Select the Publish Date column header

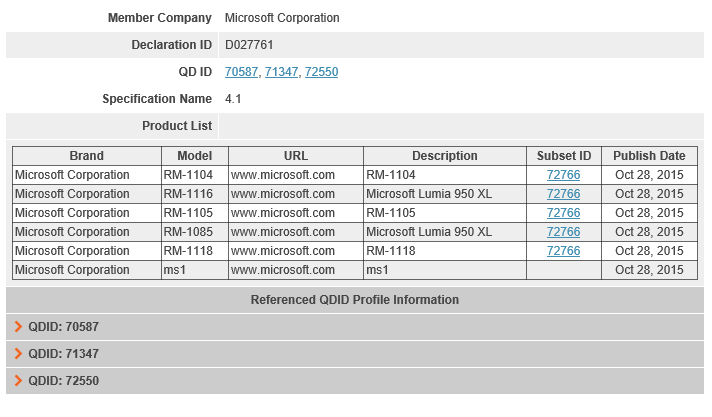pyautogui.click(x=649, y=156)
